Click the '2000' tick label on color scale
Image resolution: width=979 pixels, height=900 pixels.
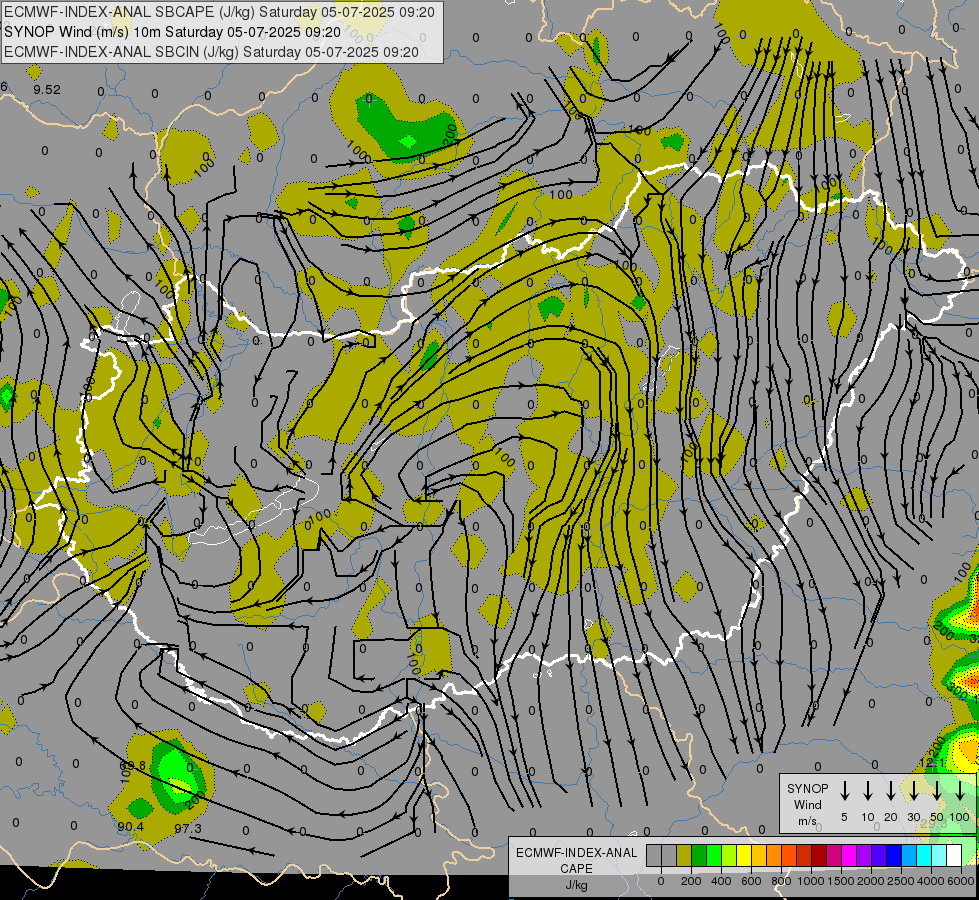coord(871,881)
